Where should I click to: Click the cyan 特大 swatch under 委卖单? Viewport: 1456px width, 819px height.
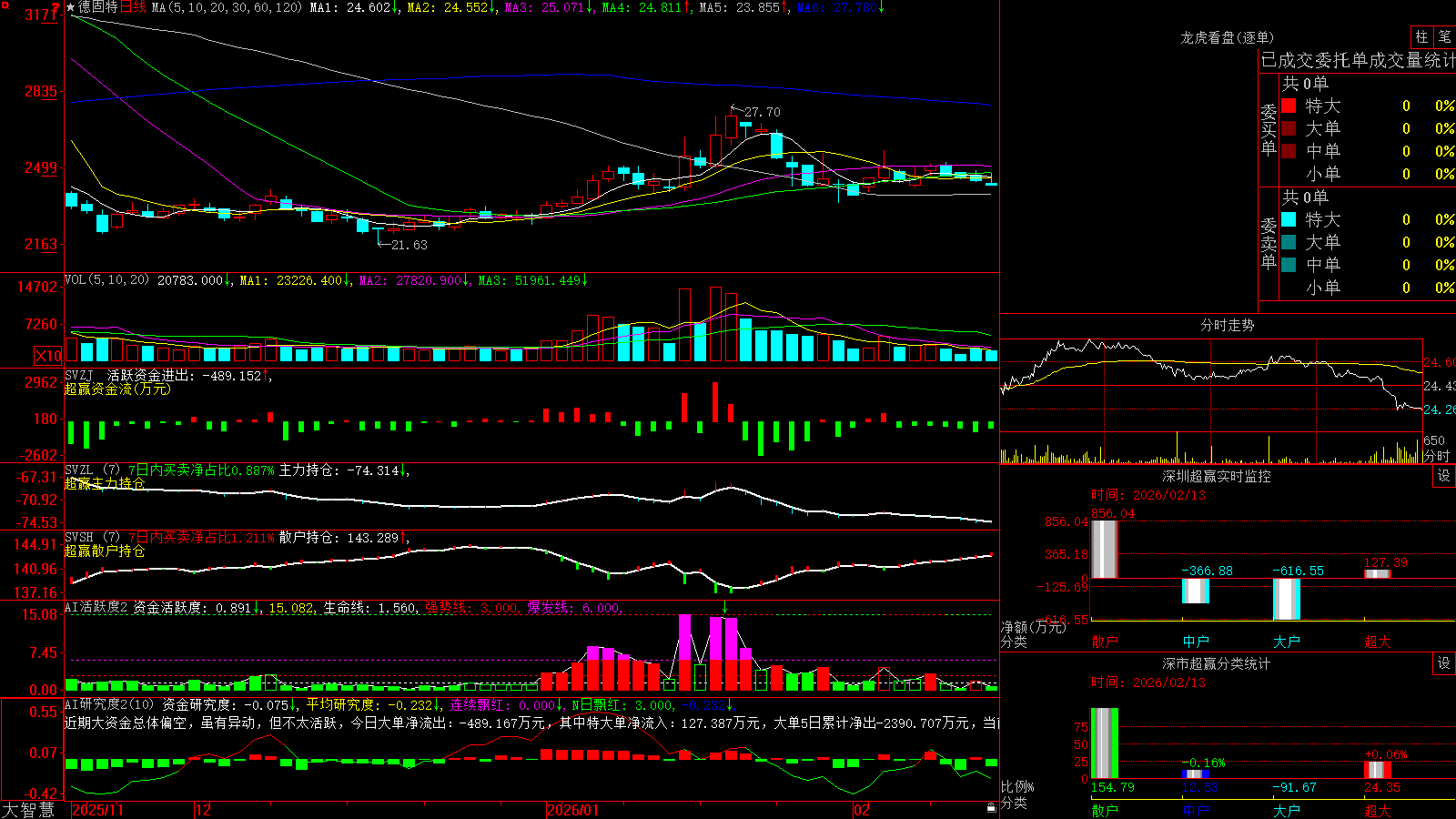(x=1289, y=219)
